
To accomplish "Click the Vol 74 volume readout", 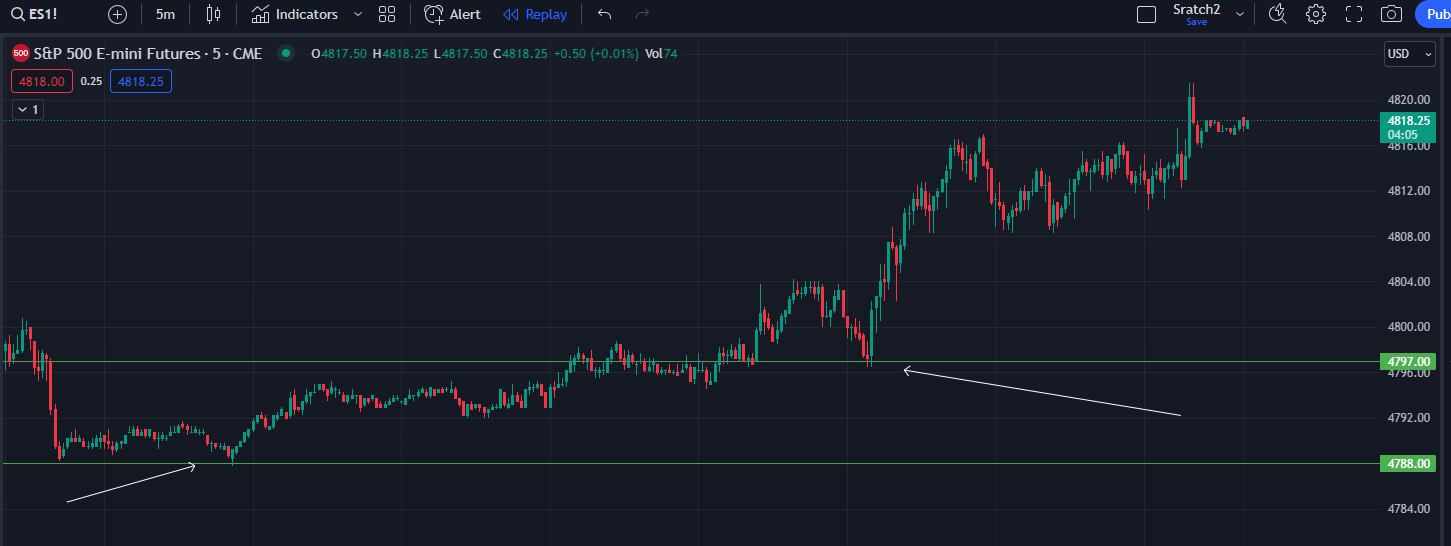I will [x=661, y=53].
